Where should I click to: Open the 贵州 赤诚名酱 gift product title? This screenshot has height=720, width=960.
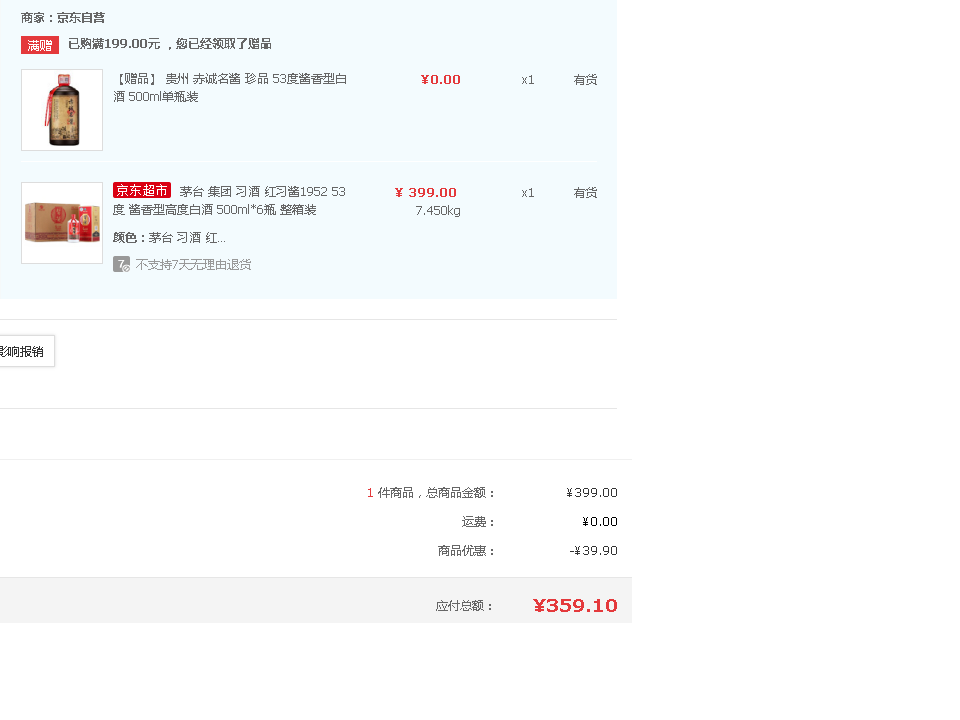(230, 88)
